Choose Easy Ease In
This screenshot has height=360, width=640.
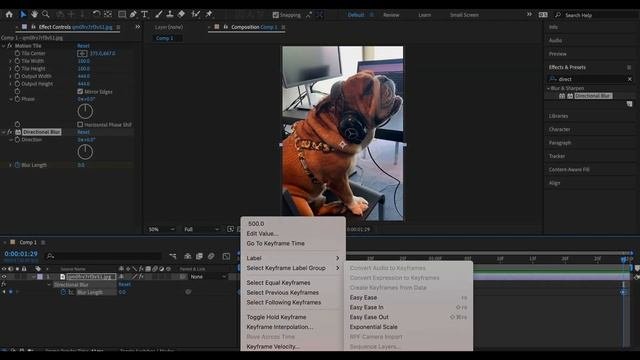367,307
